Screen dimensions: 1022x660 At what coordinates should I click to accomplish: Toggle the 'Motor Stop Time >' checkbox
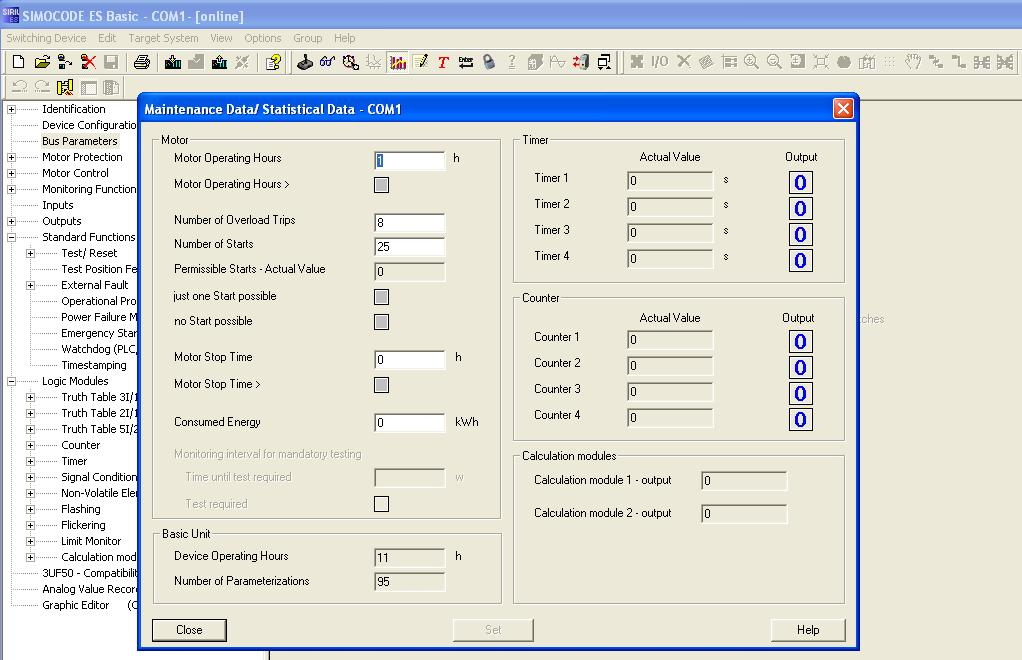pyautogui.click(x=381, y=385)
